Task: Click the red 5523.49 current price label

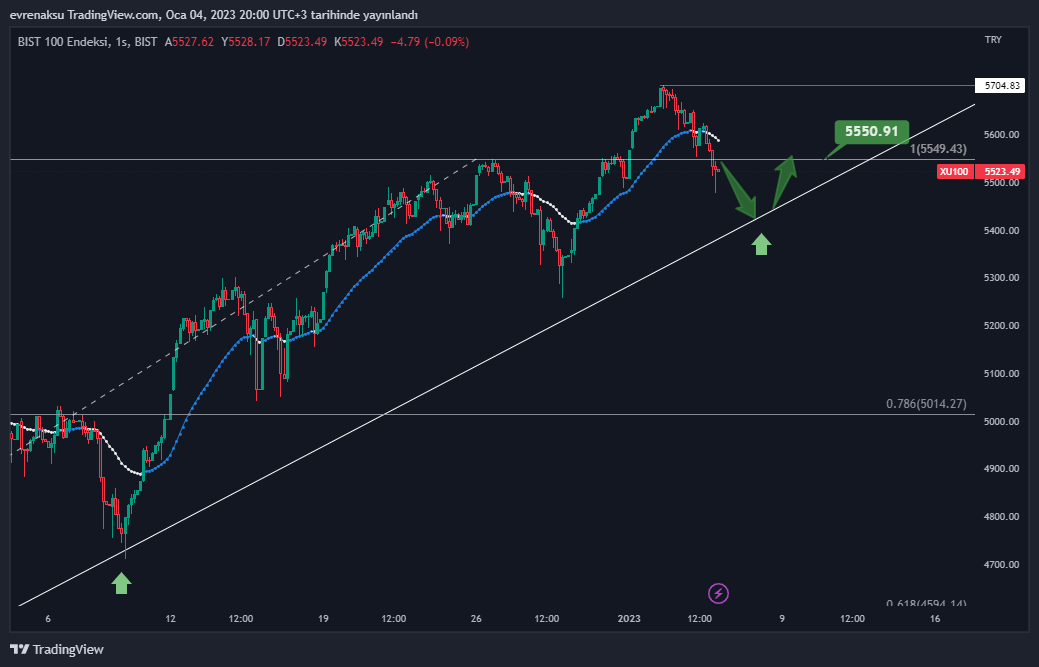Action: pos(1002,172)
